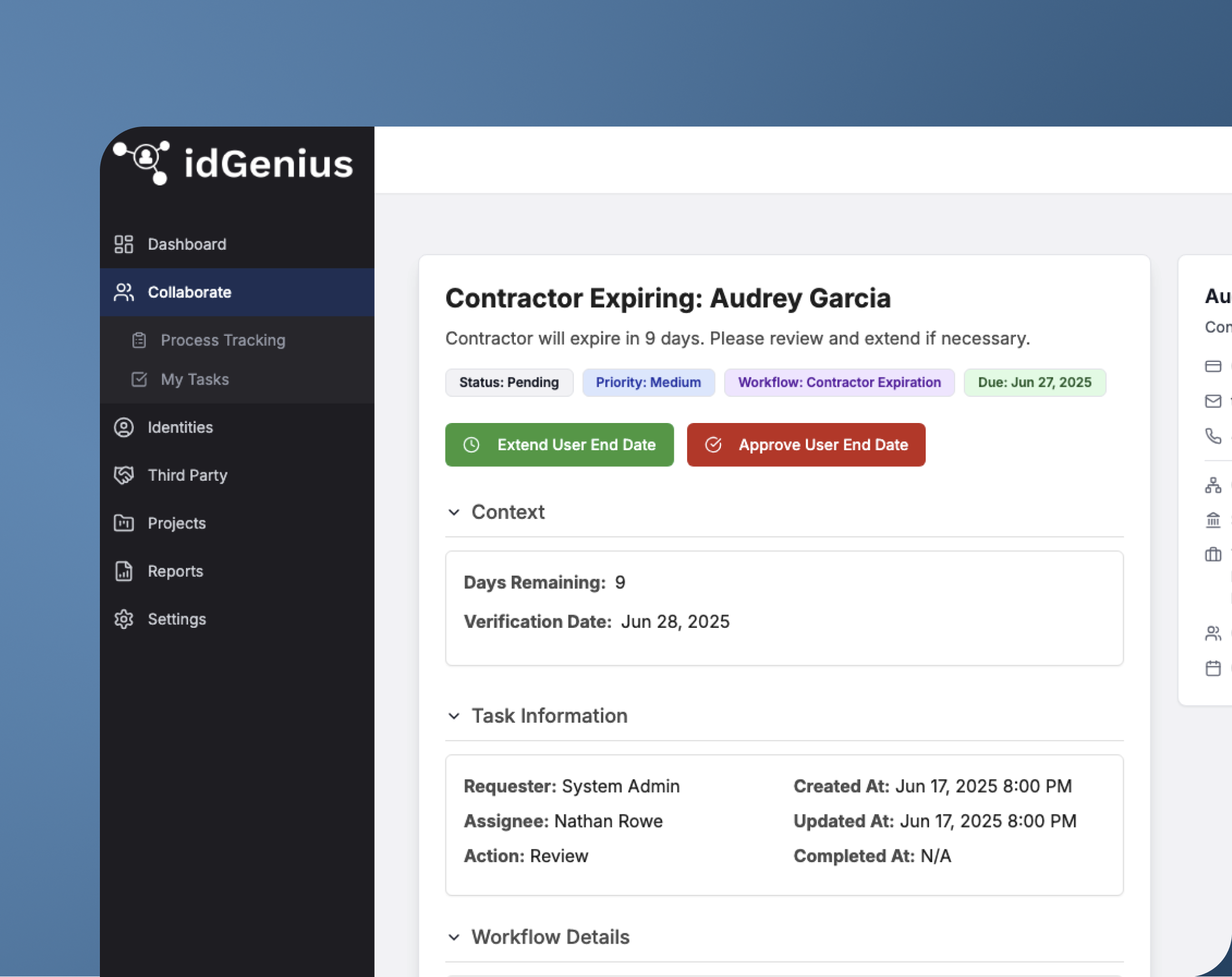Click Assignee: Nathan Rowe text

(x=563, y=822)
